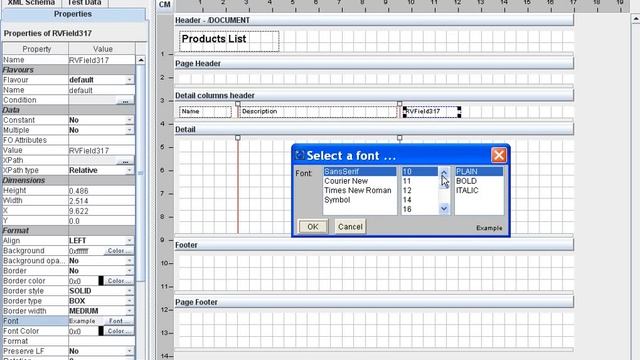Open the Flavour dropdown
640x360 pixels.
coord(129,80)
